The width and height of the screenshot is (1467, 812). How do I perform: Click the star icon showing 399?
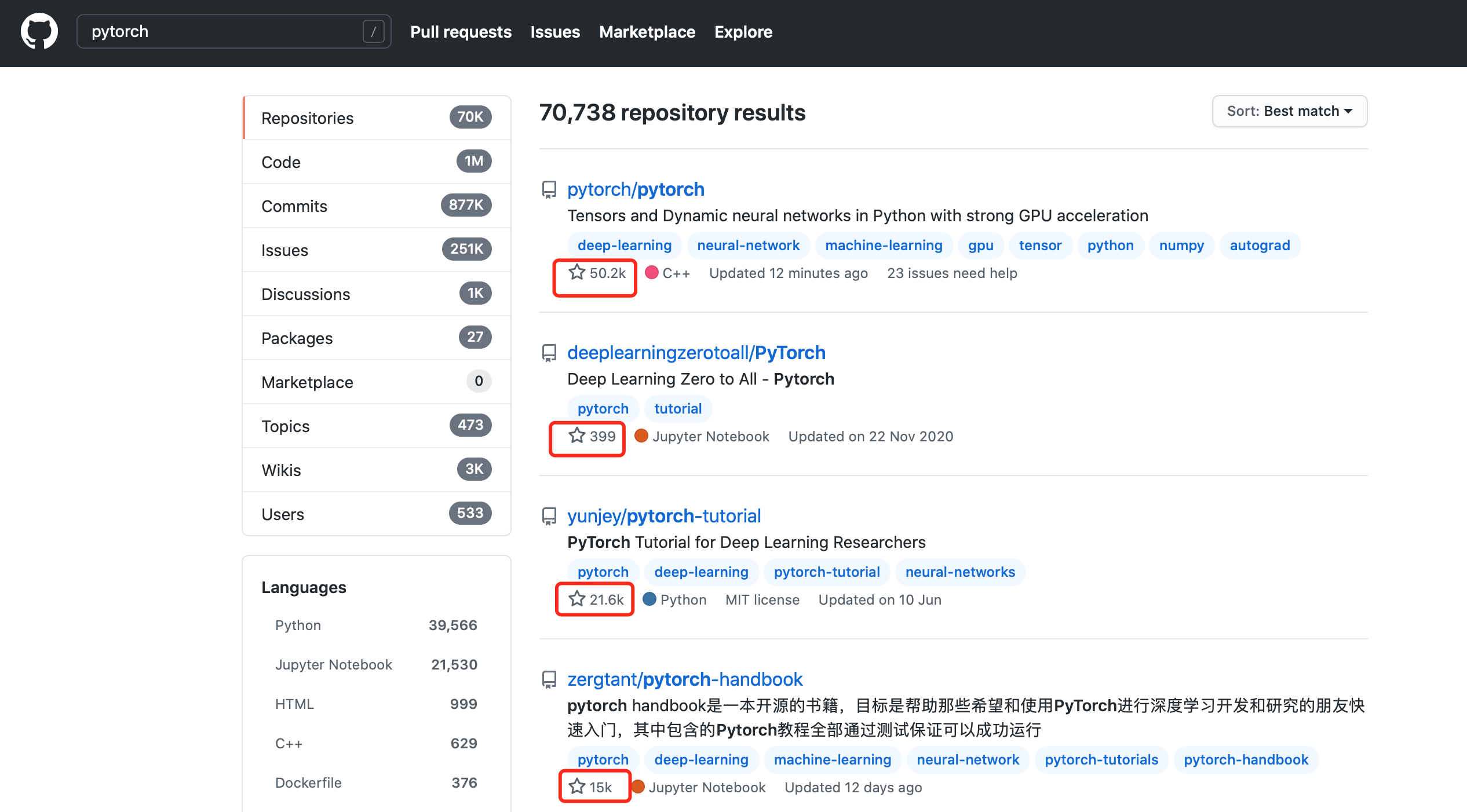[x=576, y=436]
